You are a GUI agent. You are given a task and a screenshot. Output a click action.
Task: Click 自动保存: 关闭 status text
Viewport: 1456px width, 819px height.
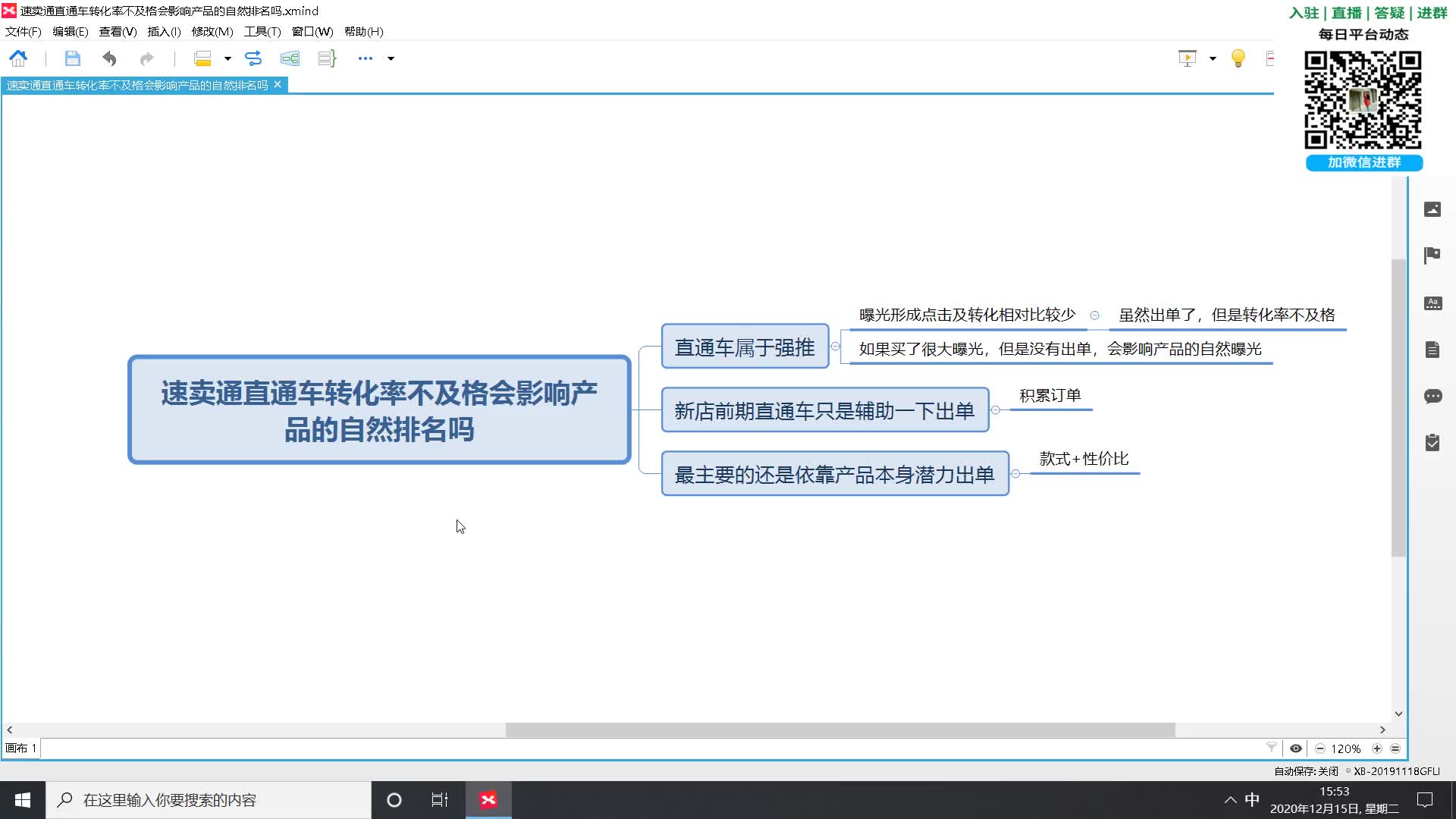click(1306, 771)
